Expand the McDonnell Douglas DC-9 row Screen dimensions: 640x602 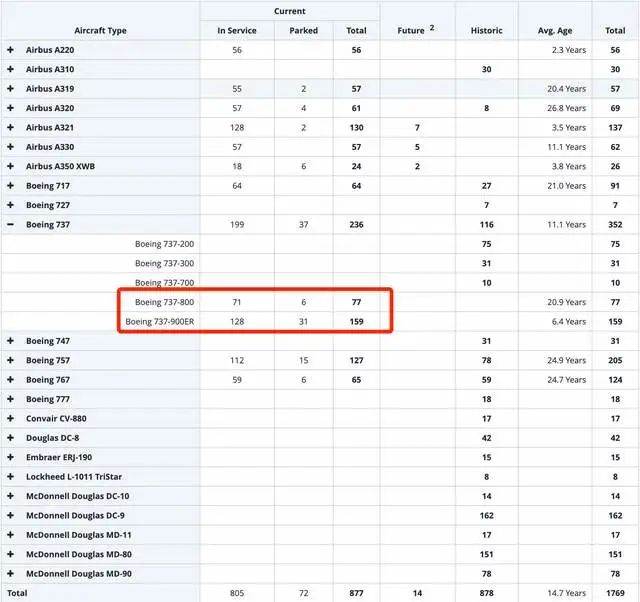[x=11, y=515]
